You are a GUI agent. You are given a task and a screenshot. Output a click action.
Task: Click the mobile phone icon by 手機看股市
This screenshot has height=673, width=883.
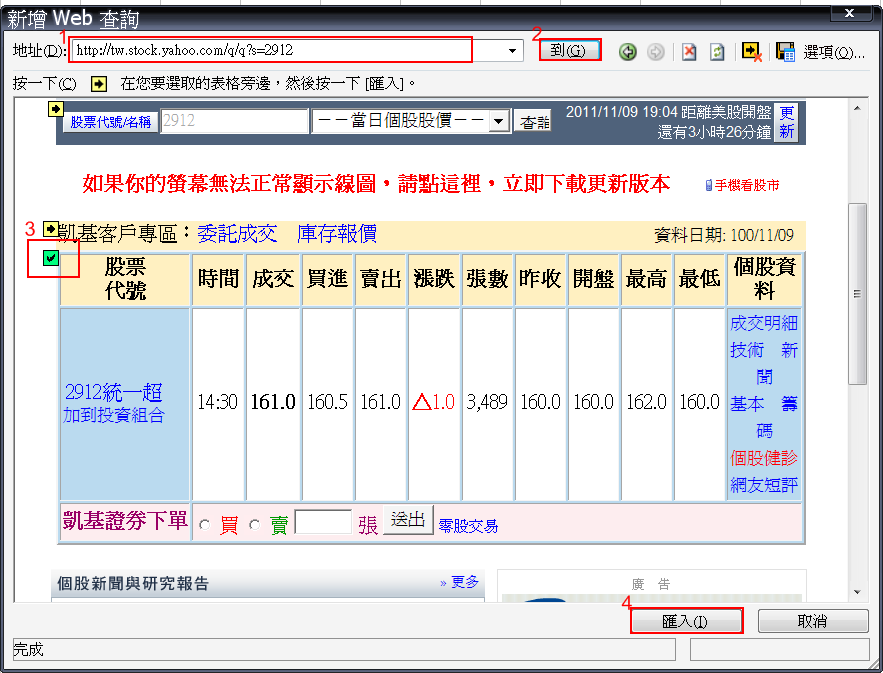pyautogui.click(x=709, y=185)
